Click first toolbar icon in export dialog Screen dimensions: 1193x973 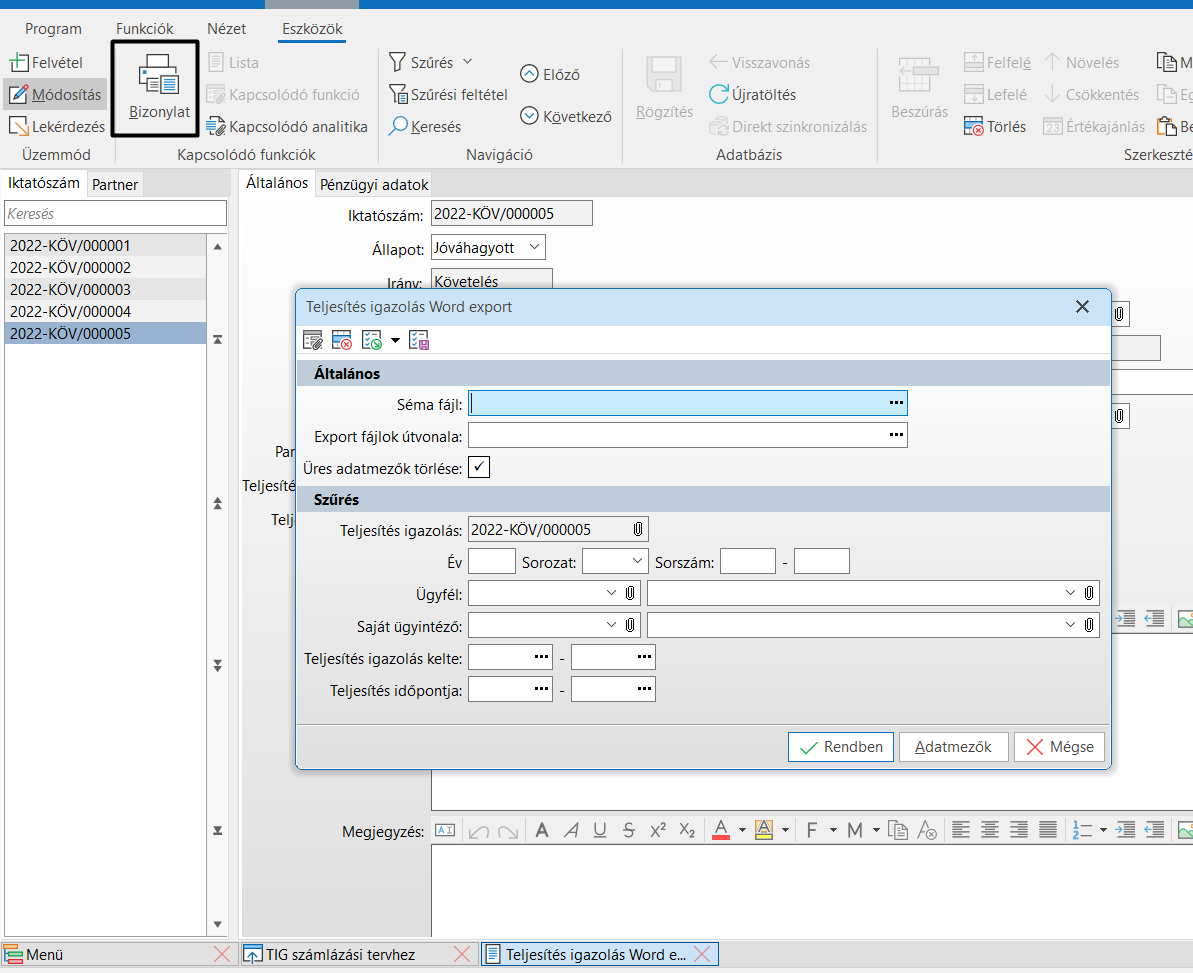pos(313,340)
